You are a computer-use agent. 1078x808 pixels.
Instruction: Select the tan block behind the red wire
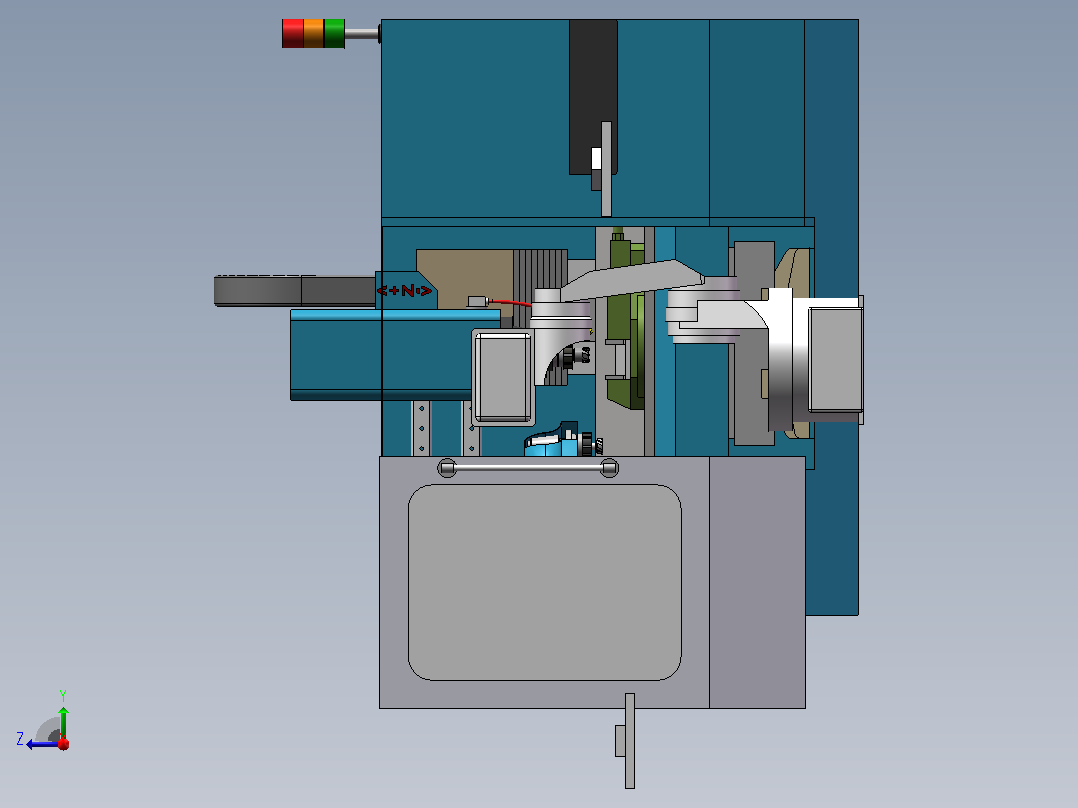point(465,279)
